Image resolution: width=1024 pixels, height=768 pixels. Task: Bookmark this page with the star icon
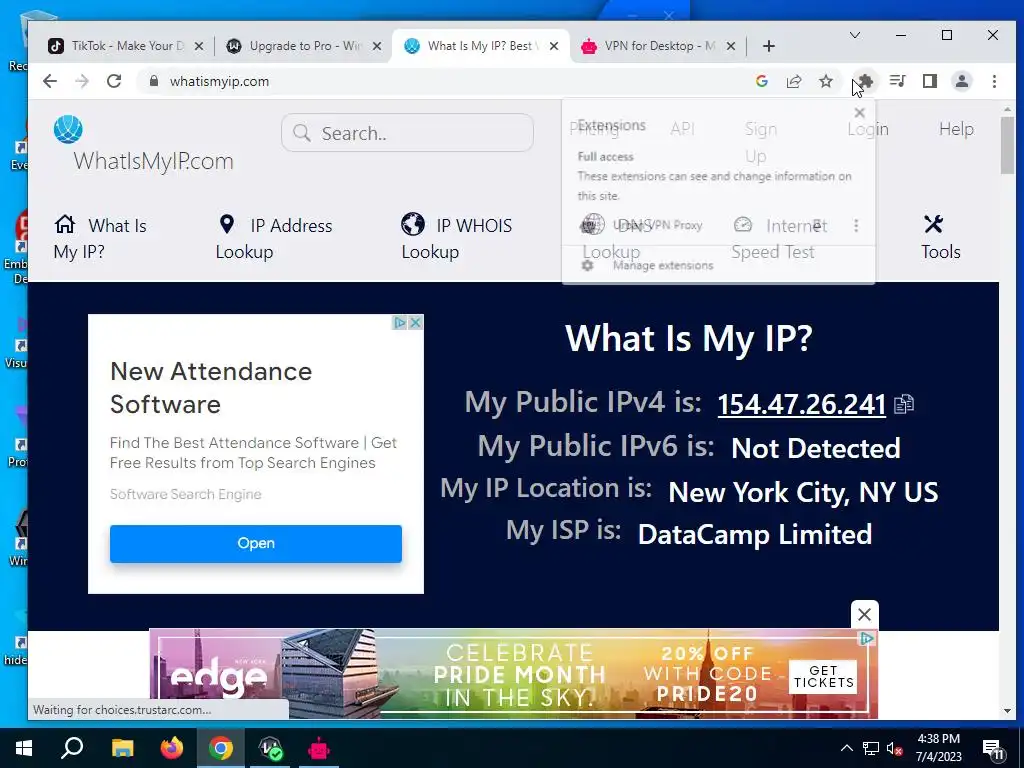click(x=826, y=81)
